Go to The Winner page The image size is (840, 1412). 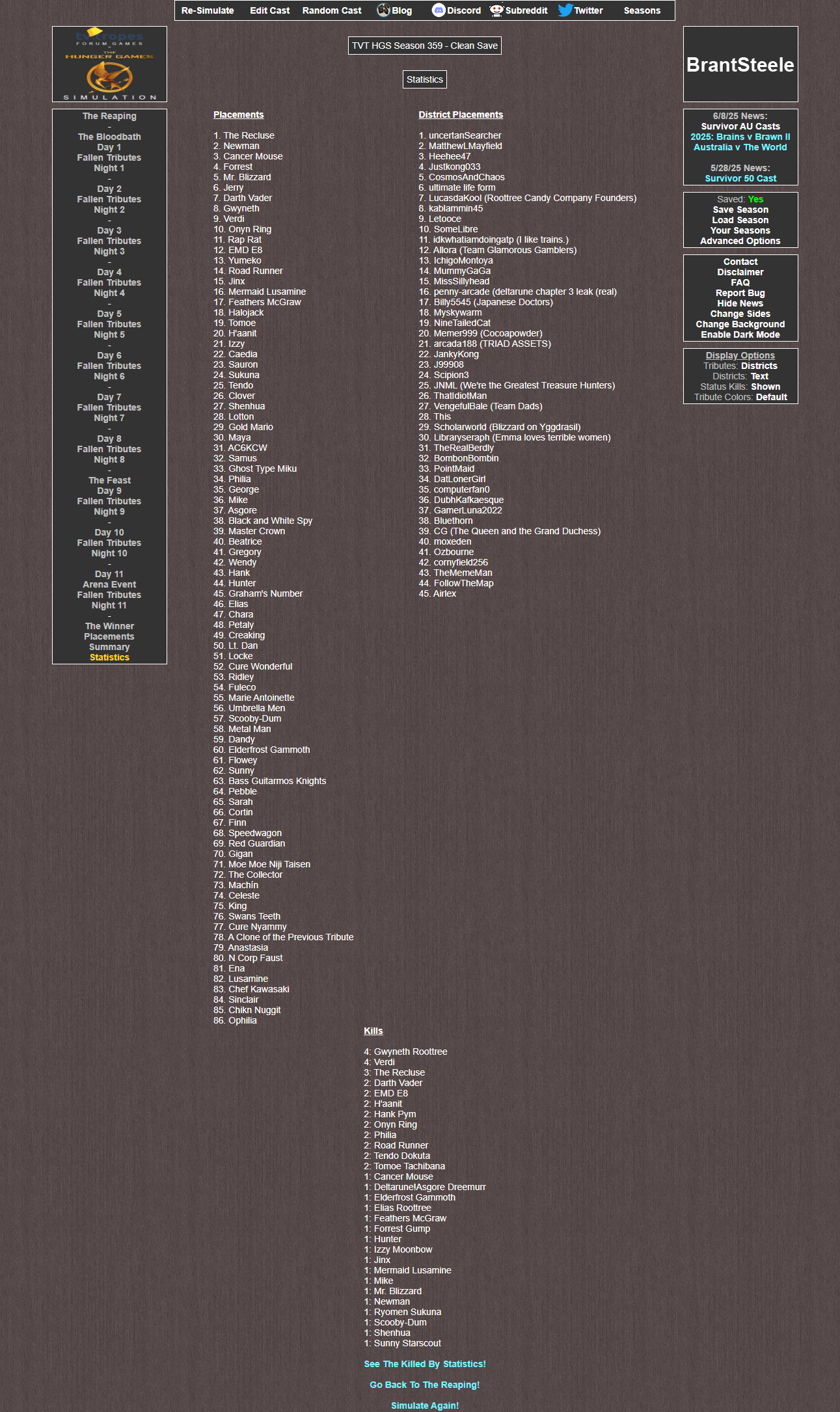pos(109,626)
